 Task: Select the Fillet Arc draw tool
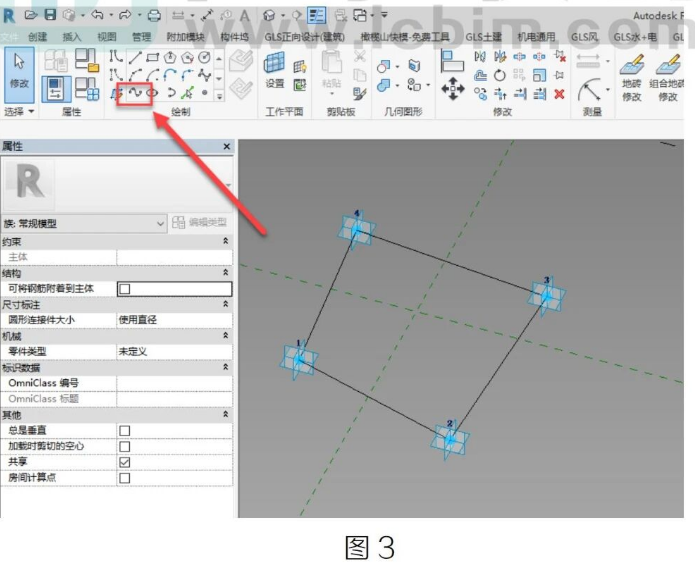point(187,75)
